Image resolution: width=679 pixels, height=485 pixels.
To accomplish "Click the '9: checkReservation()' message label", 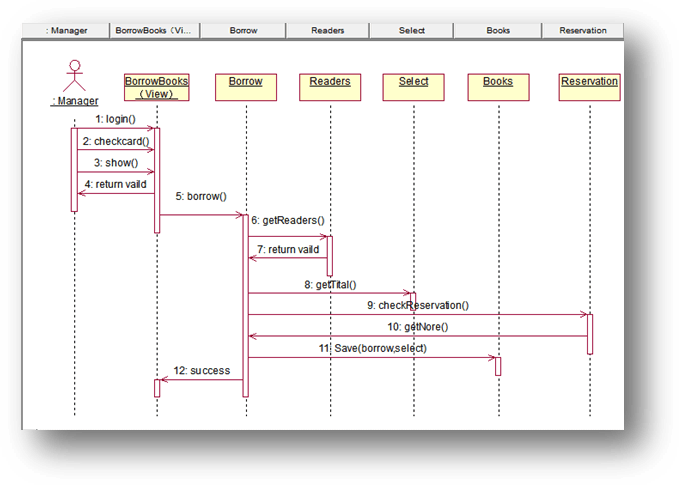I will click(x=418, y=306).
